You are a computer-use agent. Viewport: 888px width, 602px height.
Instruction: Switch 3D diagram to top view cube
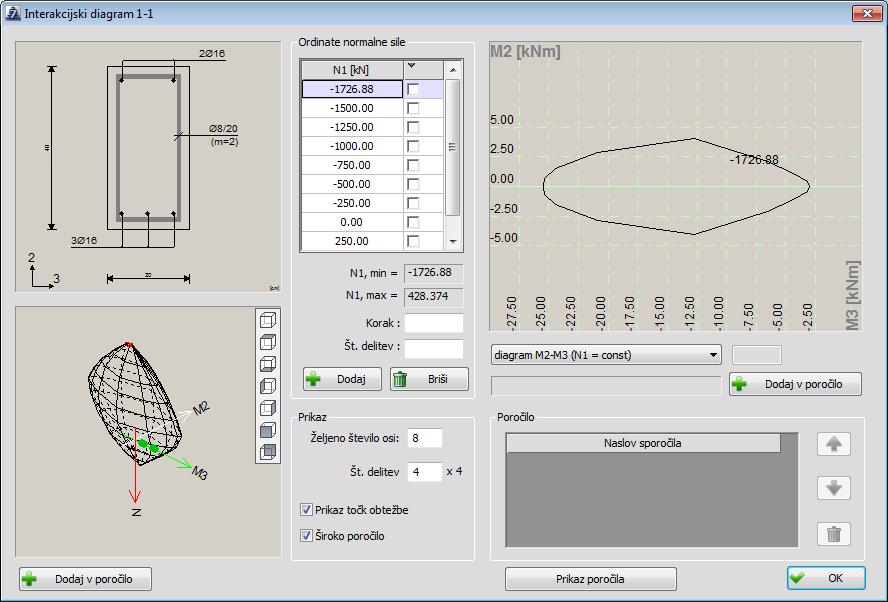coord(268,342)
